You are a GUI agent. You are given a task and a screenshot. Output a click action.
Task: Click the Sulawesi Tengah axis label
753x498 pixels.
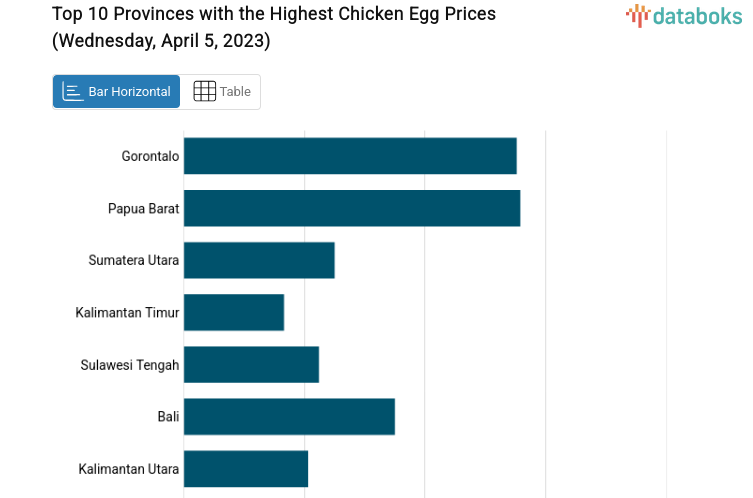[x=130, y=364]
